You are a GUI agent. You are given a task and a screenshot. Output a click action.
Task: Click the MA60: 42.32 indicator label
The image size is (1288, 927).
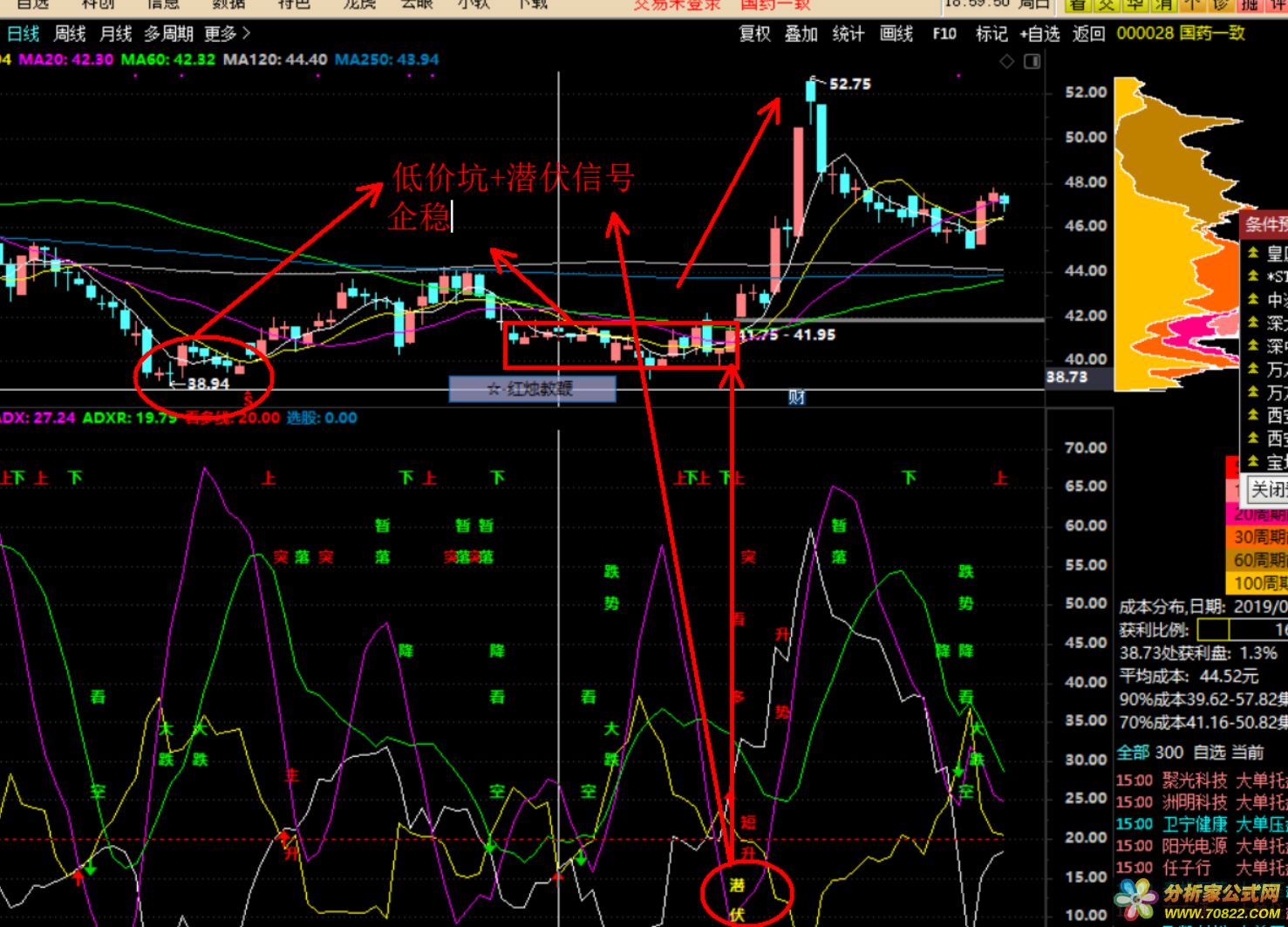[167, 60]
